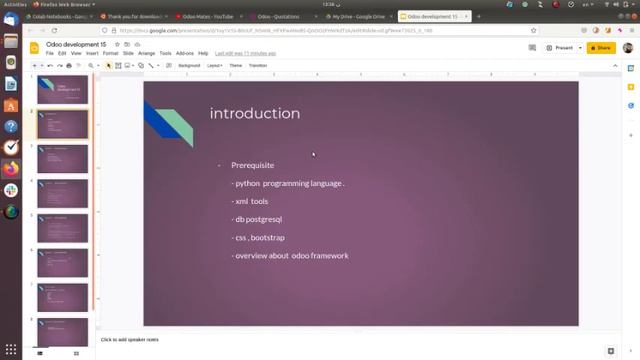This screenshot has height=360, width=640.
Task: Click the new slide plus icon
Action: pos(35,65)
